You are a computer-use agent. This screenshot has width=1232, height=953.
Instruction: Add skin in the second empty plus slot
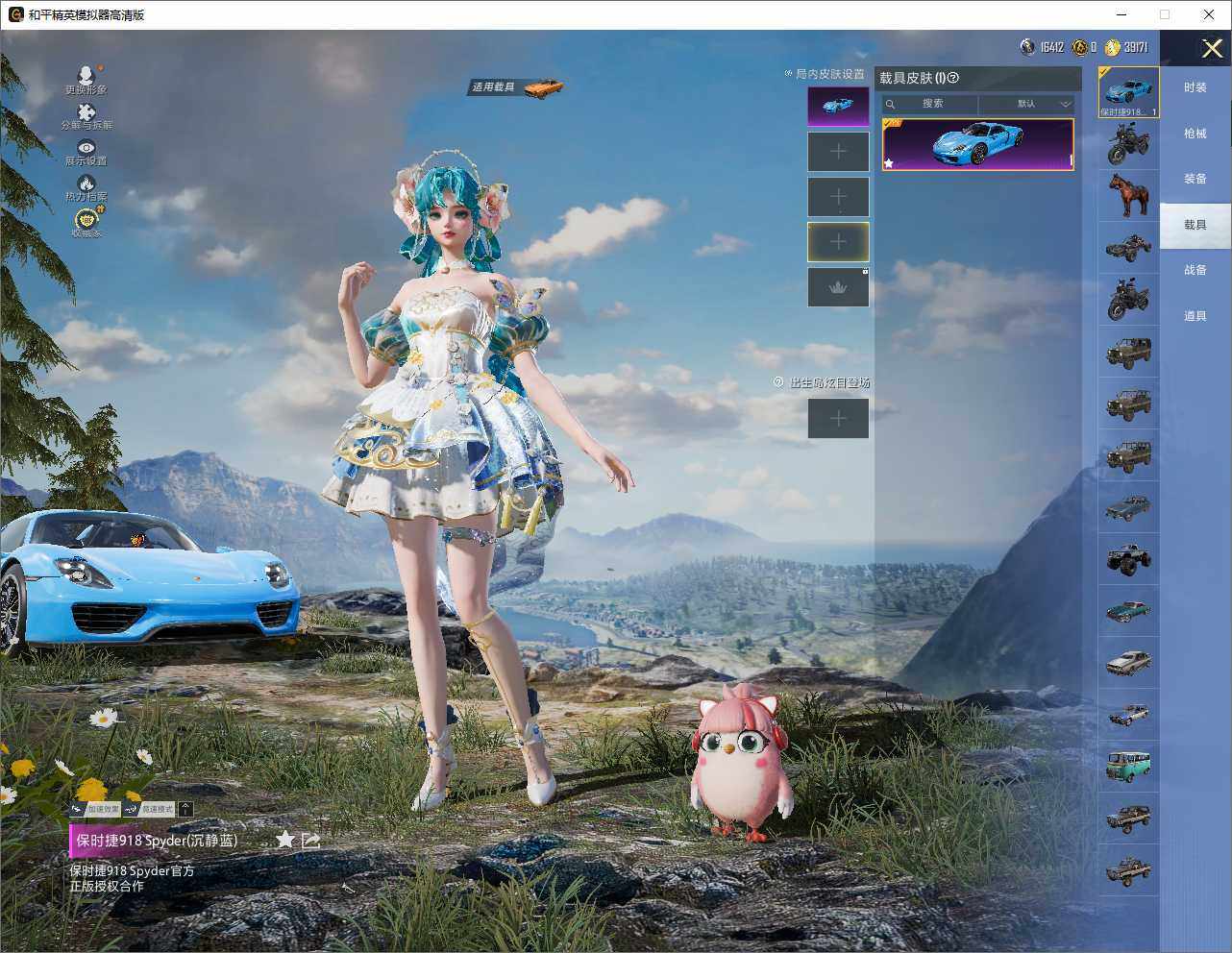[x=838, y=197]
